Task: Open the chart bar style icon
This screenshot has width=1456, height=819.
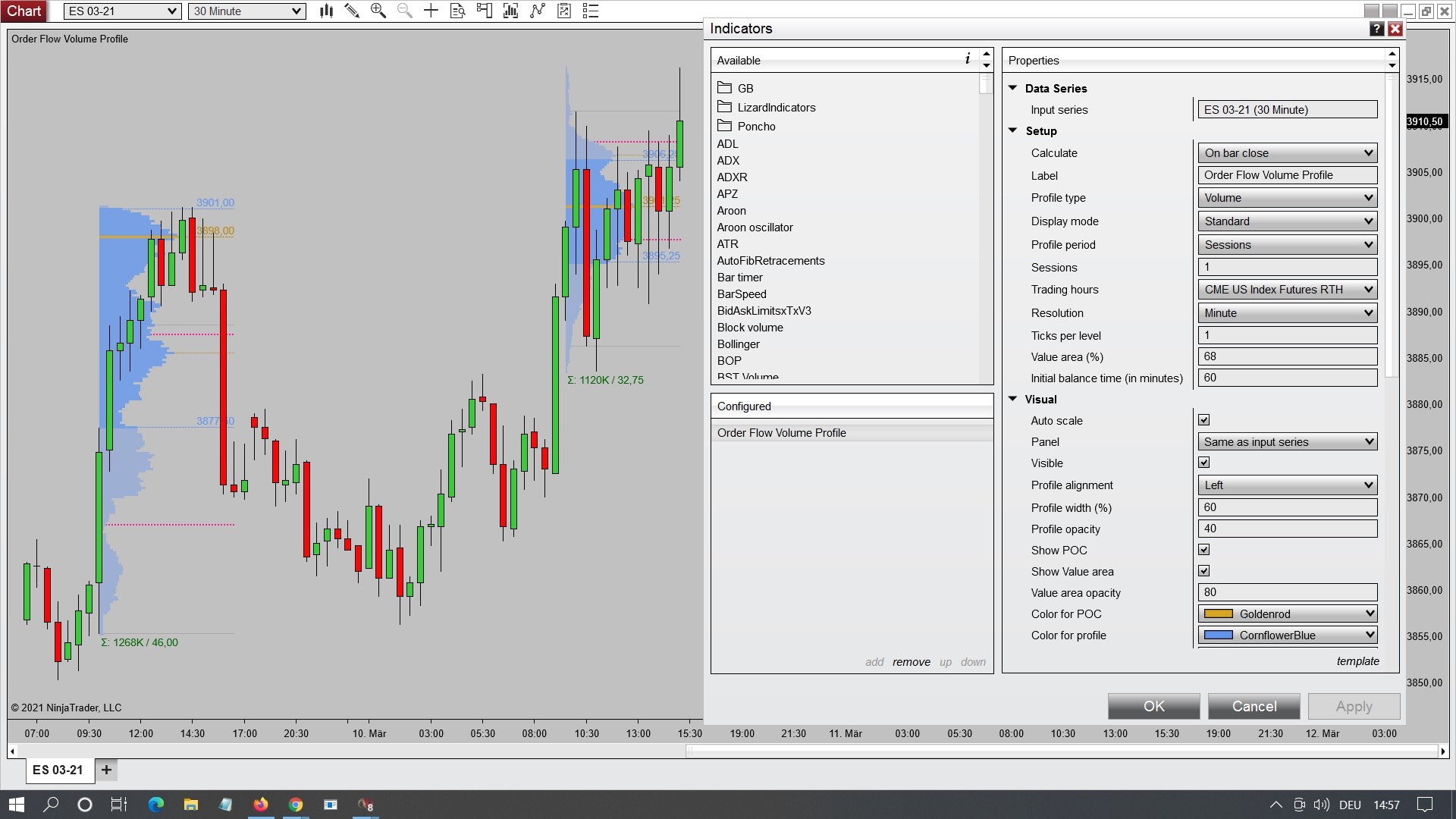Action: pyautogui.click(x=326, y=11)
